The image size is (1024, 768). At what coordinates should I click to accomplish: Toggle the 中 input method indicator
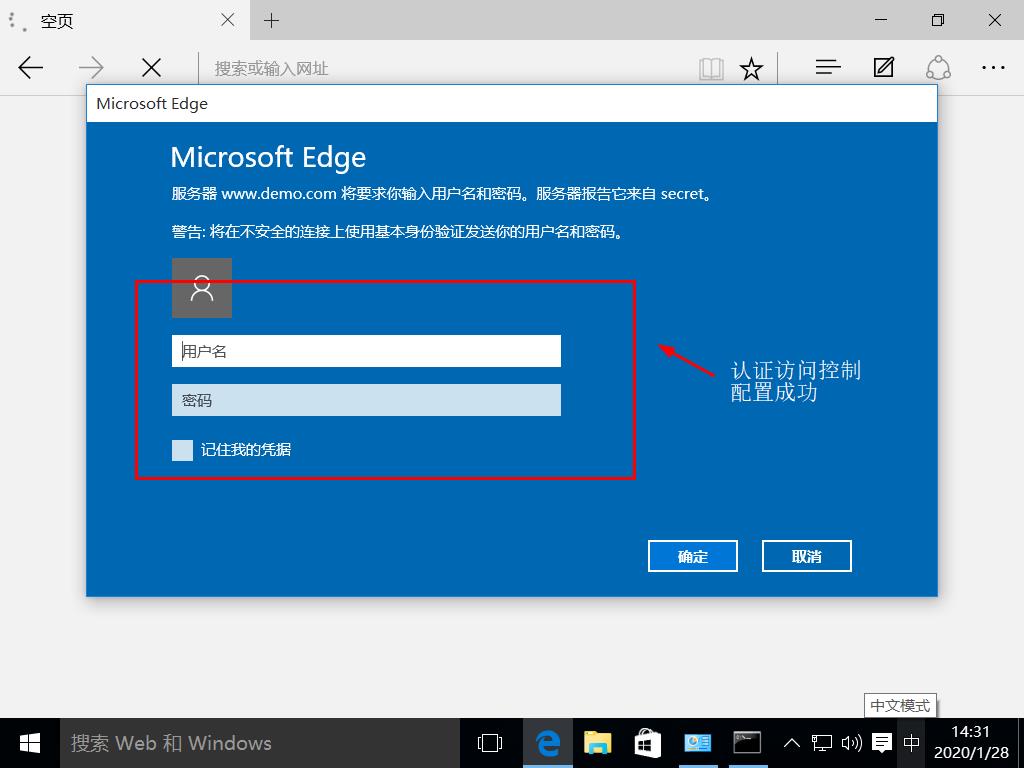(912, 743)
